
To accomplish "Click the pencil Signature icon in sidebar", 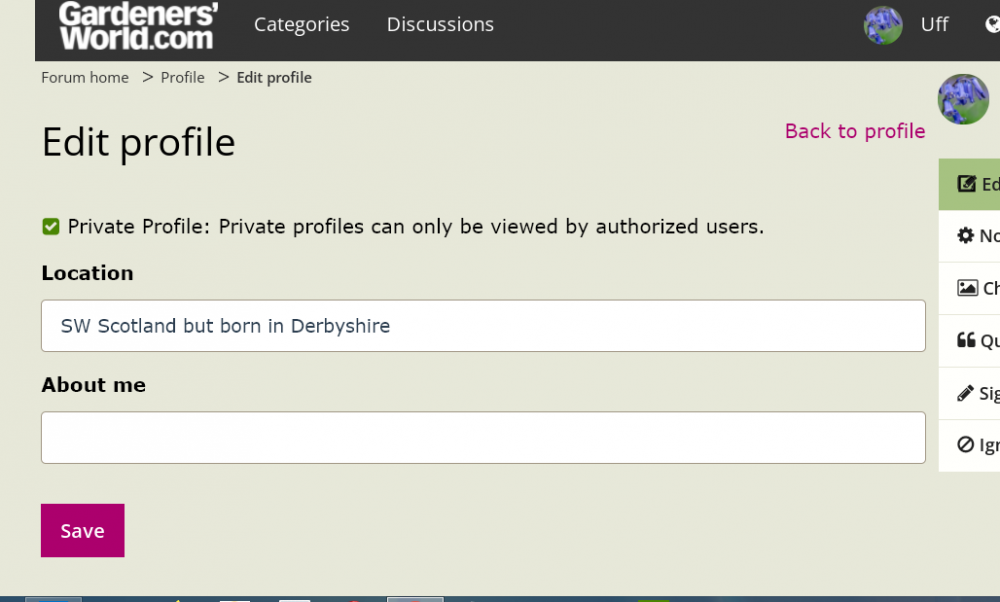I will (x=965, y=393).
